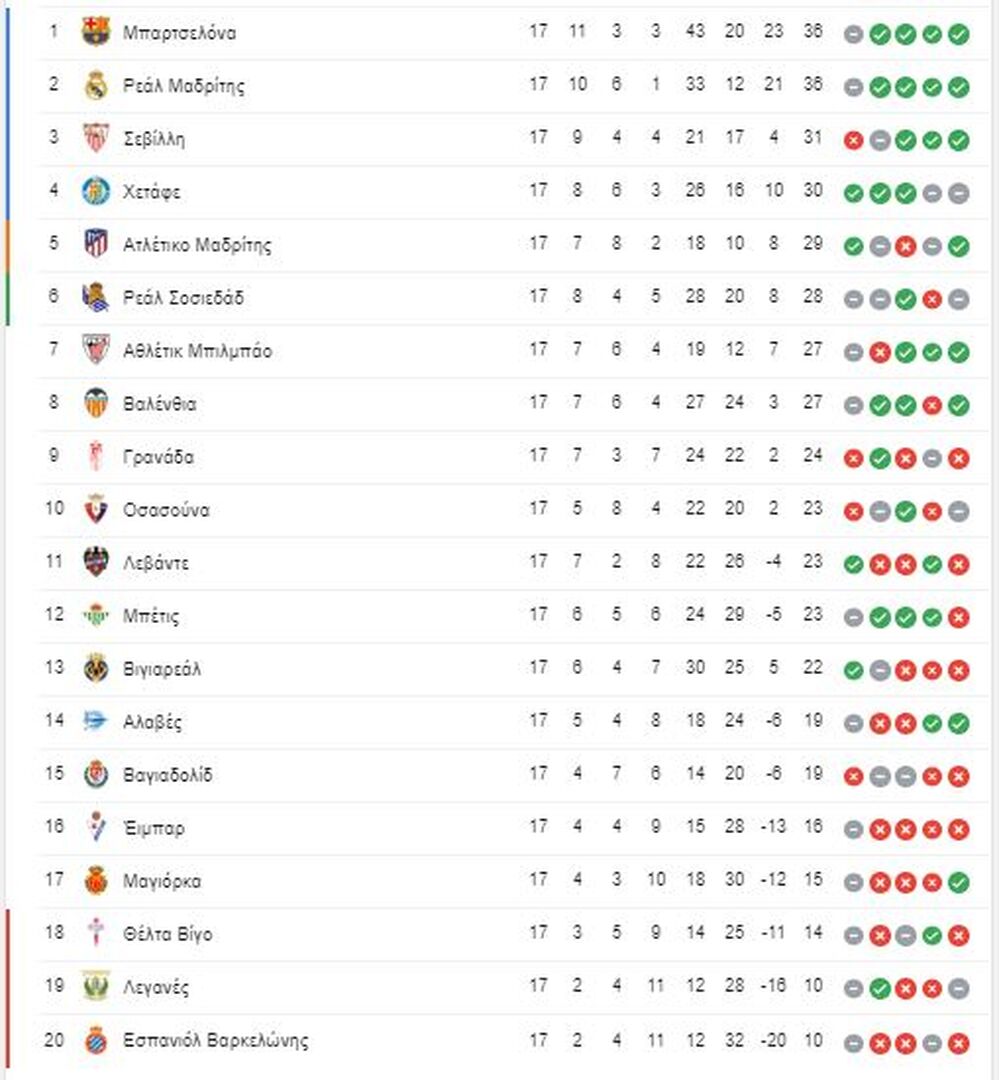Click the Λεγανές team name
The image size is (999, 1080).
155,987
